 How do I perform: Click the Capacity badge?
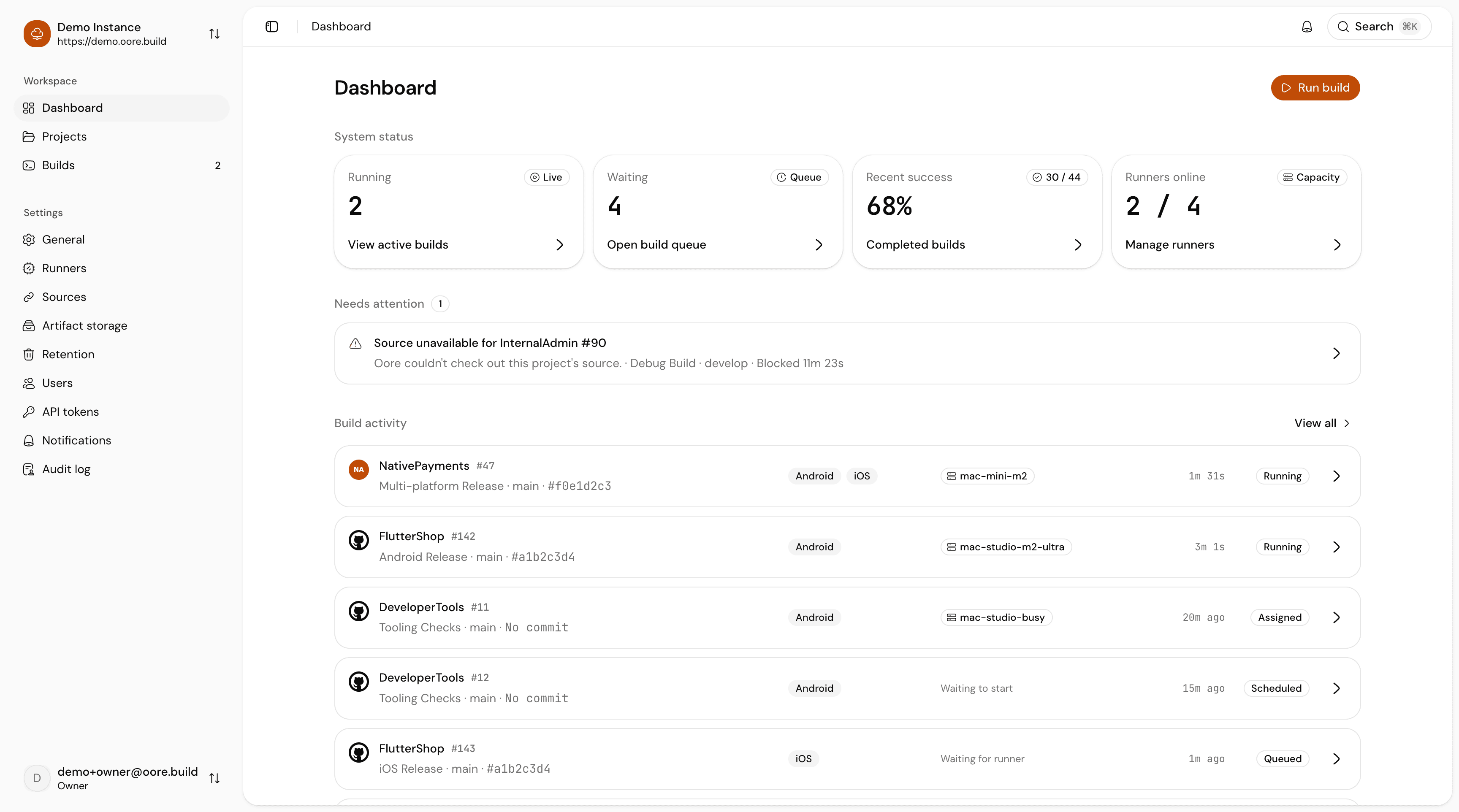point(1312,177)
